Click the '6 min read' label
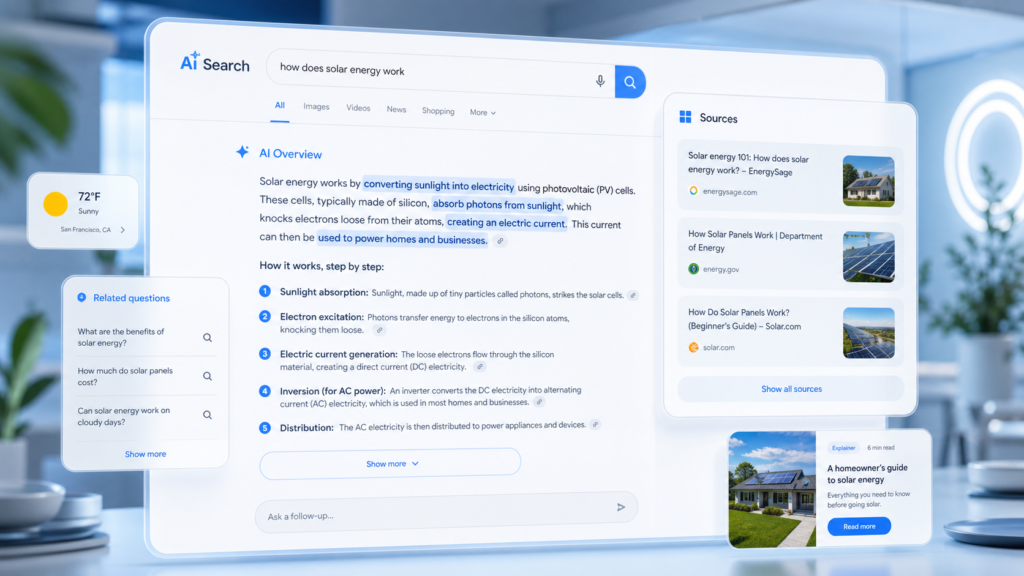Image resolution: width=1024 pixels, height=576 pixels. click(880, 448)
